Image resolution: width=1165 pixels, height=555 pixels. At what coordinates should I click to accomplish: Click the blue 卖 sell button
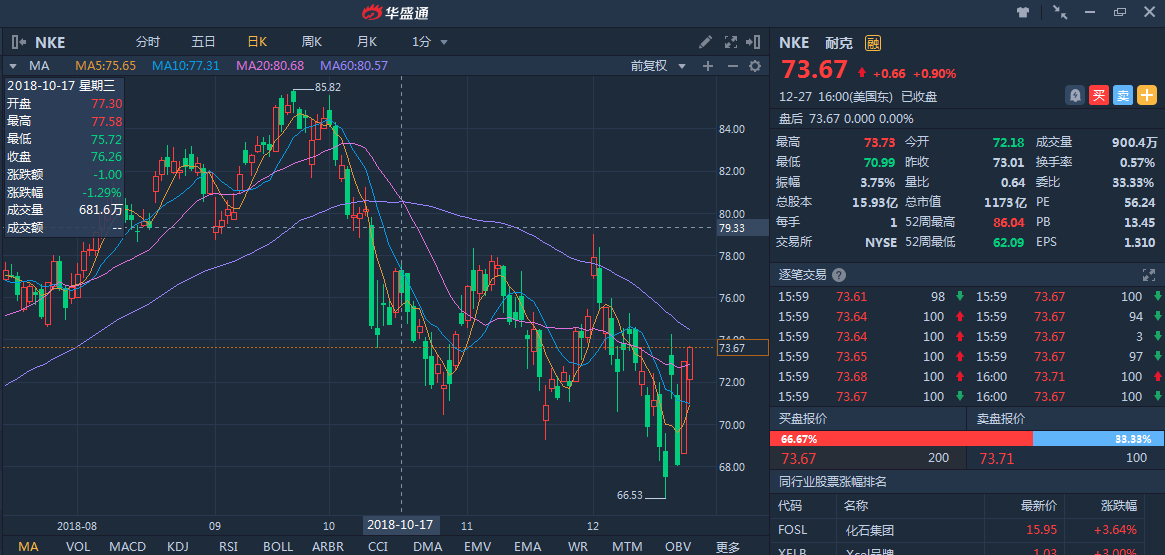click(x=1123, y=96)
